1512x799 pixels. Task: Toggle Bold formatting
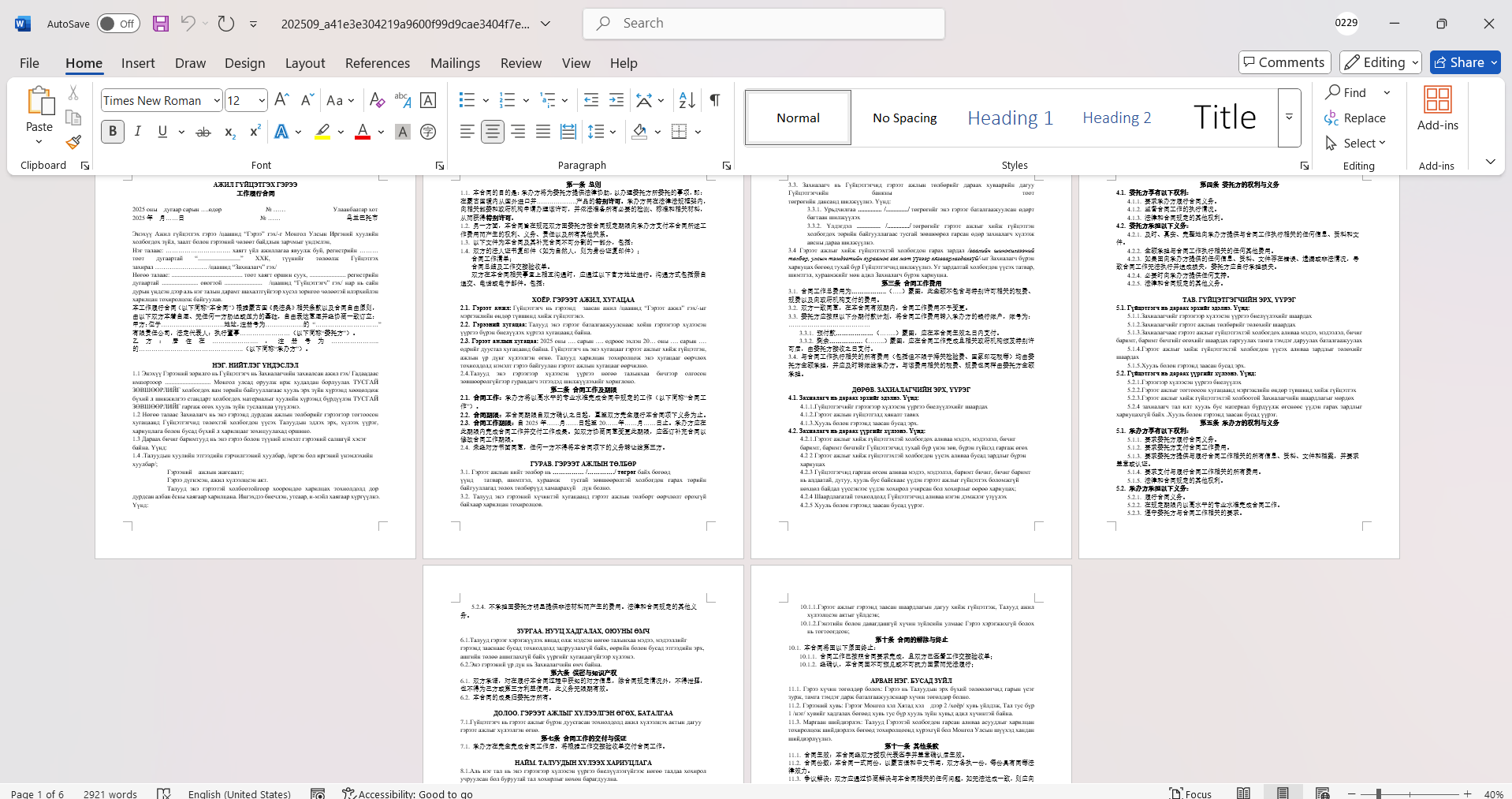[113, 132]
